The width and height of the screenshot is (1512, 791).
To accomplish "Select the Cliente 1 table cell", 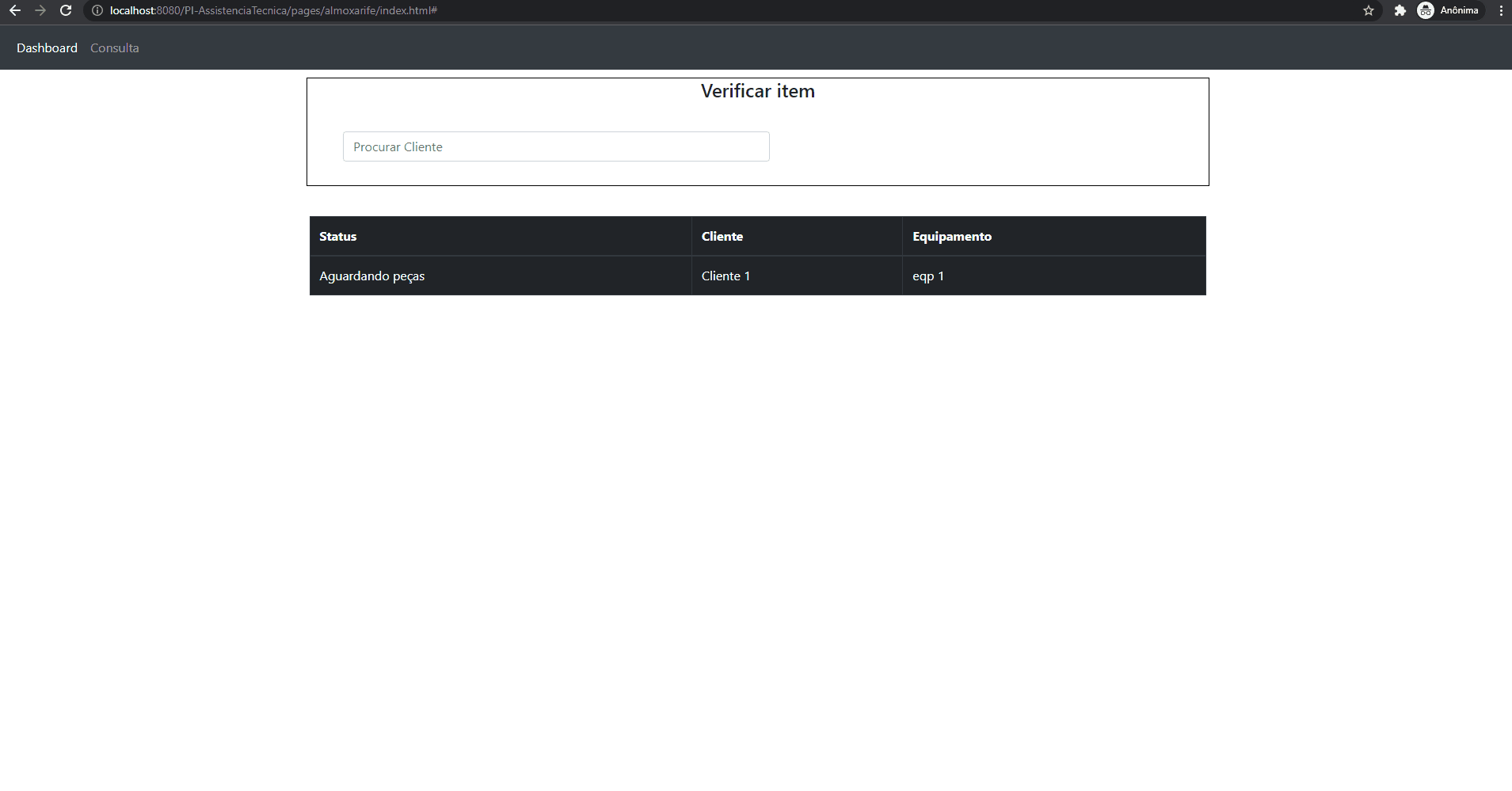I will pyautogui.click(x=797, y=276).
